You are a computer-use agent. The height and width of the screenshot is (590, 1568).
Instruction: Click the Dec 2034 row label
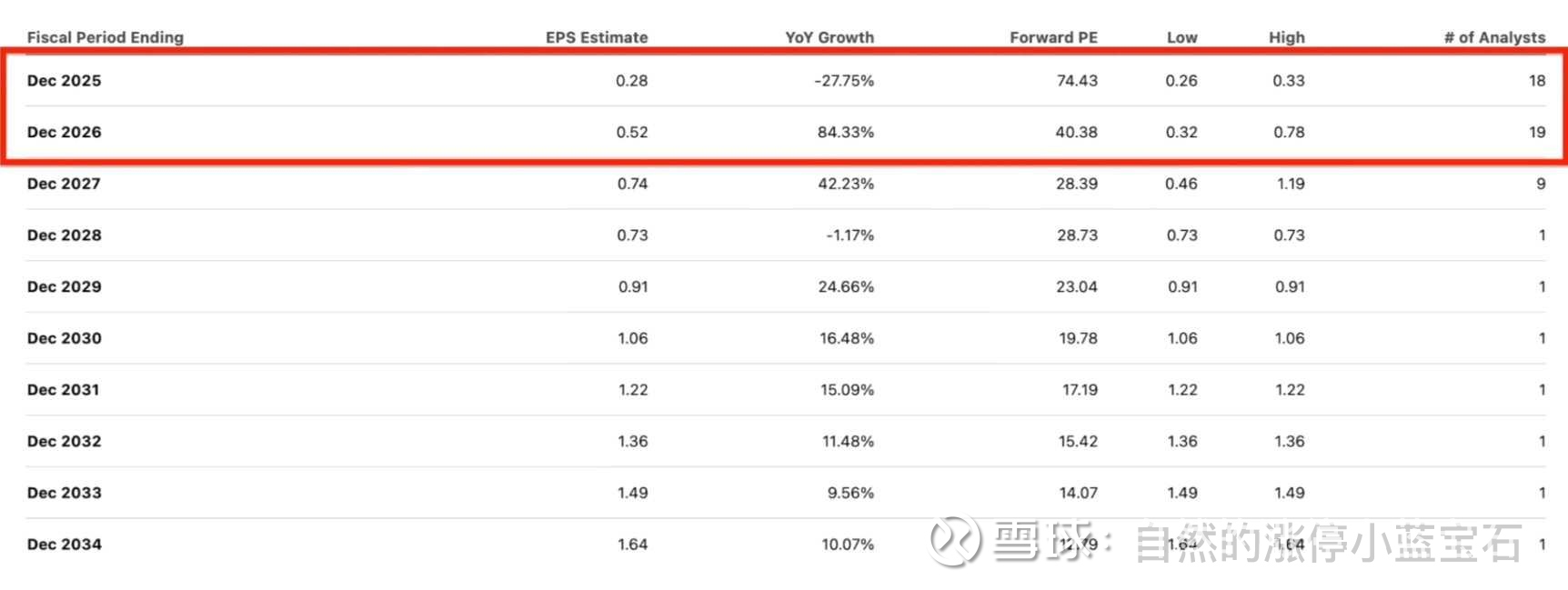(x=65, y=545)
